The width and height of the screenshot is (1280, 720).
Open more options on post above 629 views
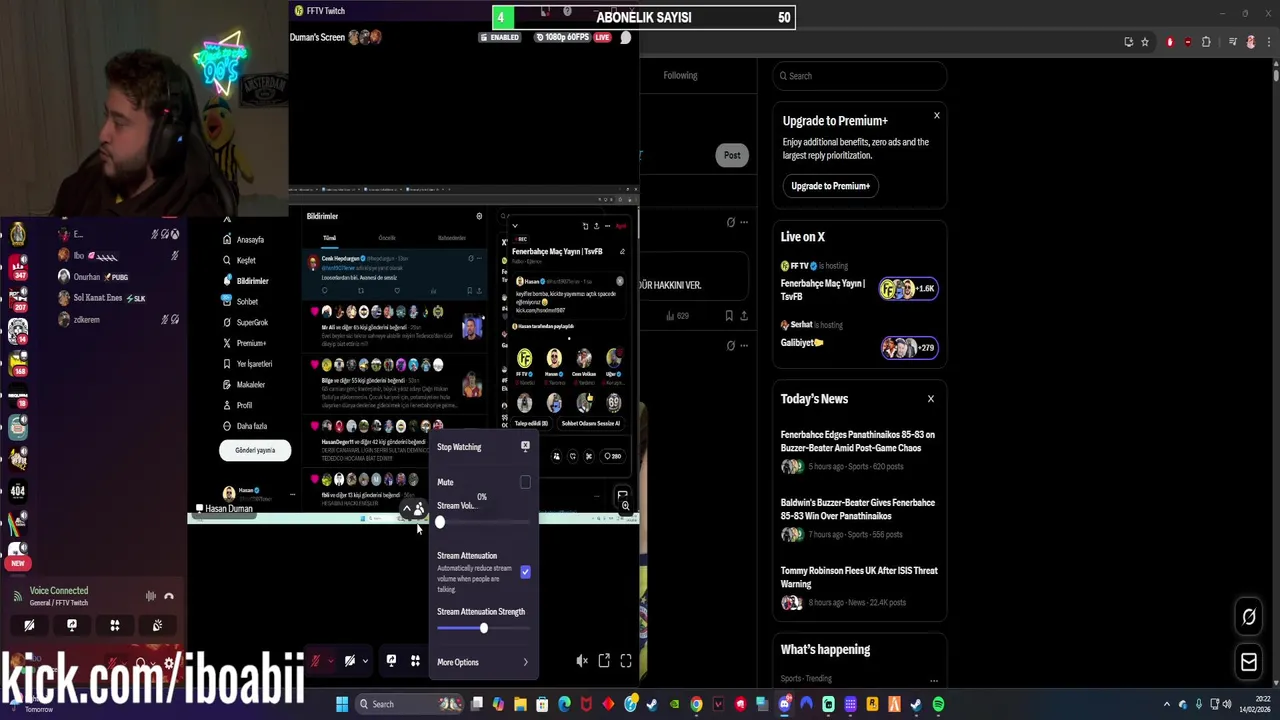(743, 222)
